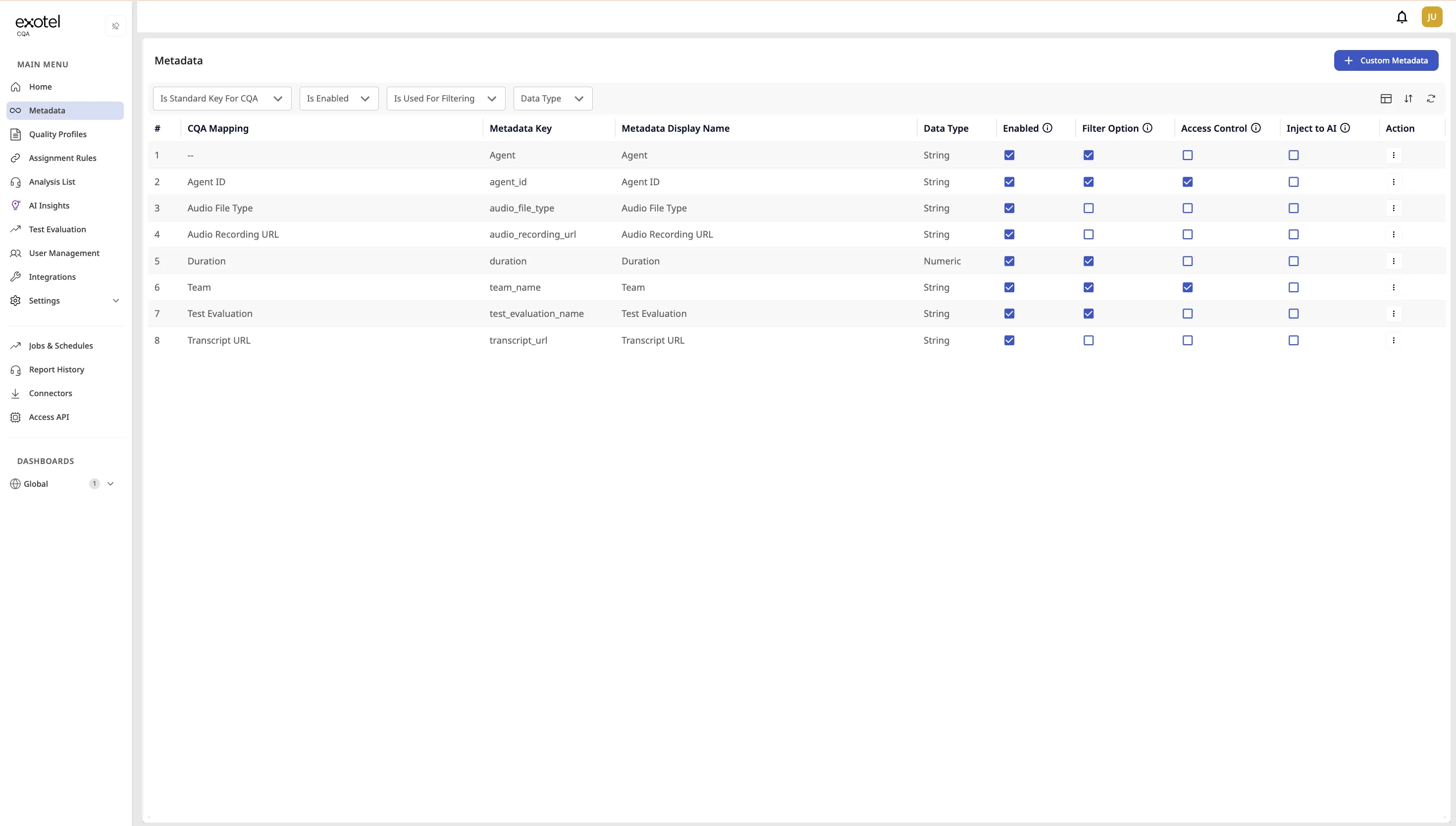Click the Metadata Key column header
The height and width of the screenshot is (826, 1456).
pyautogui.click(x=520, y=128)
